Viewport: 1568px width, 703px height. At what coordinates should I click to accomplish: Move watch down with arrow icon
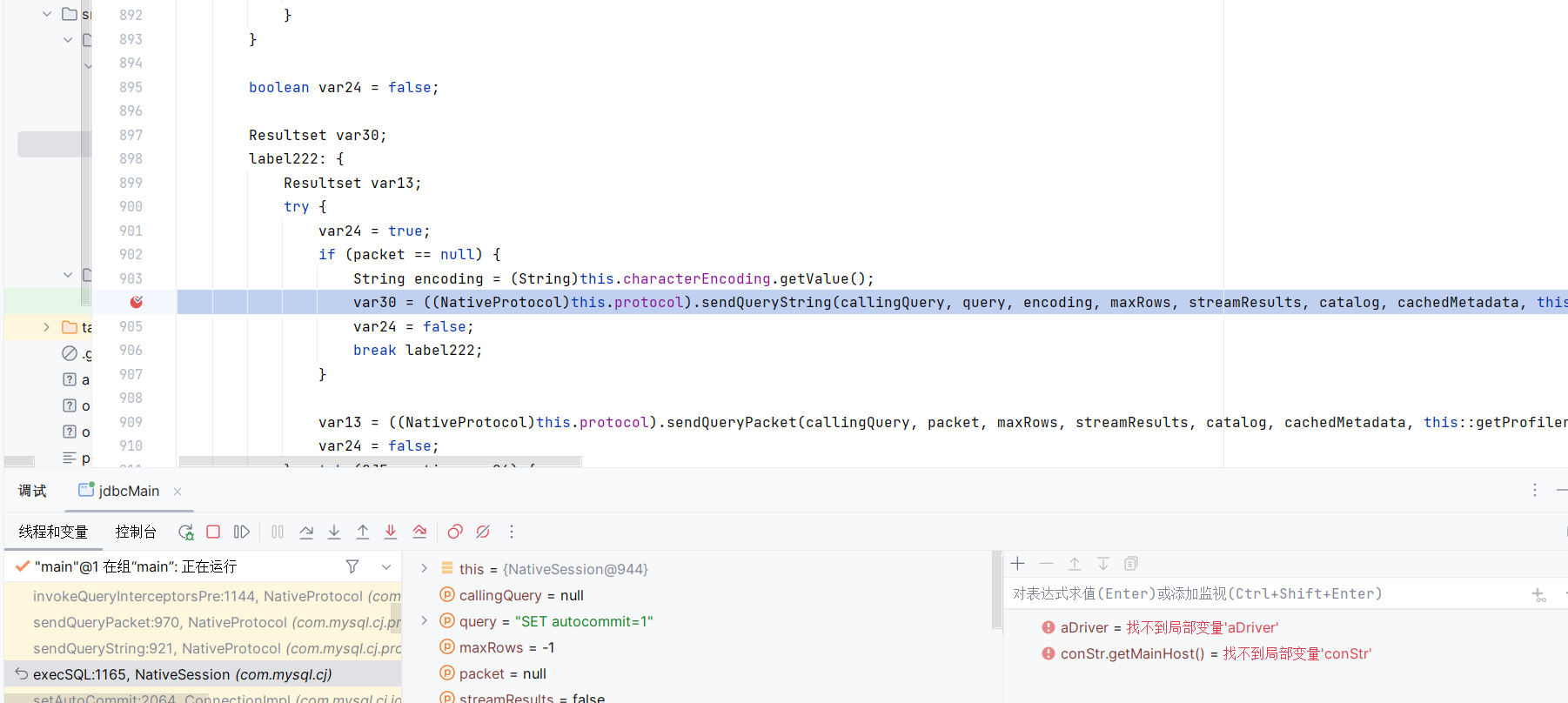(1103, 564)
